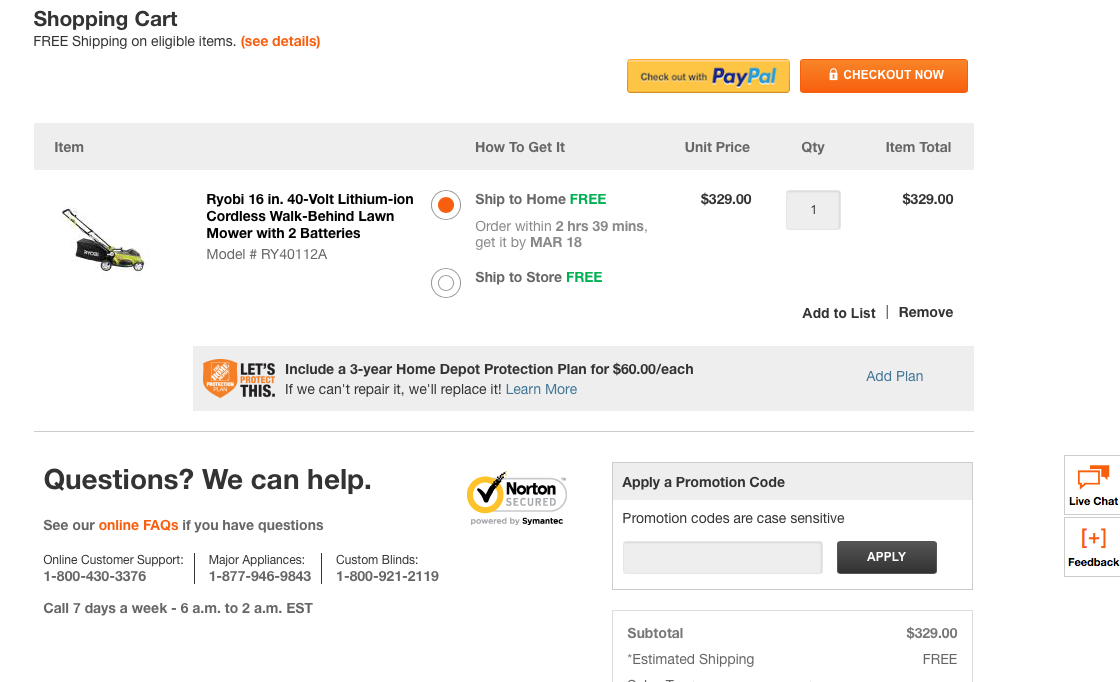1120x682 pixels.
Task: Click the lock icon on Checkout Now
Action: tap(832, 75)
